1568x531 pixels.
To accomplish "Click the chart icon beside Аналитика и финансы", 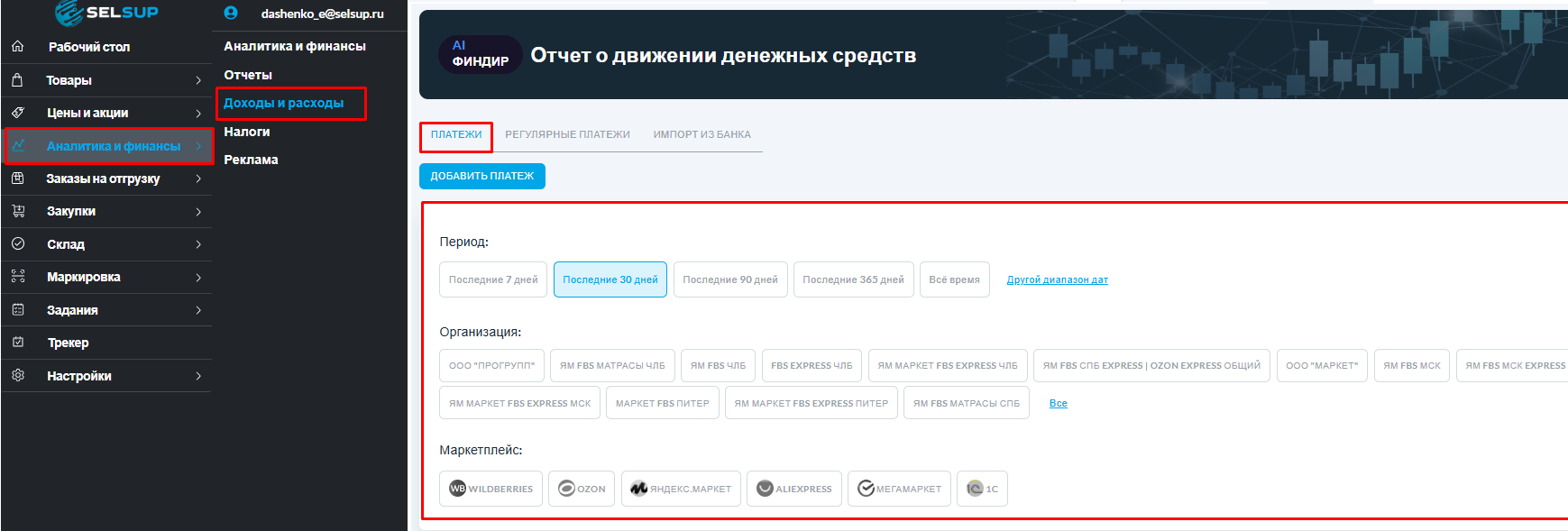I will point(18,145).
